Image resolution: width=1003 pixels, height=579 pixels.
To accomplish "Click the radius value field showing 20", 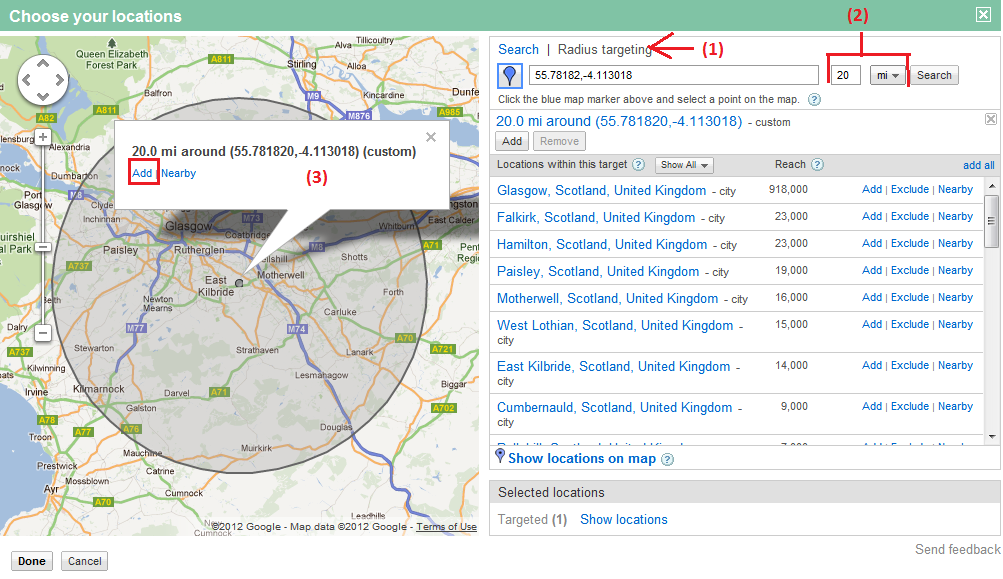I will (845, 75).
